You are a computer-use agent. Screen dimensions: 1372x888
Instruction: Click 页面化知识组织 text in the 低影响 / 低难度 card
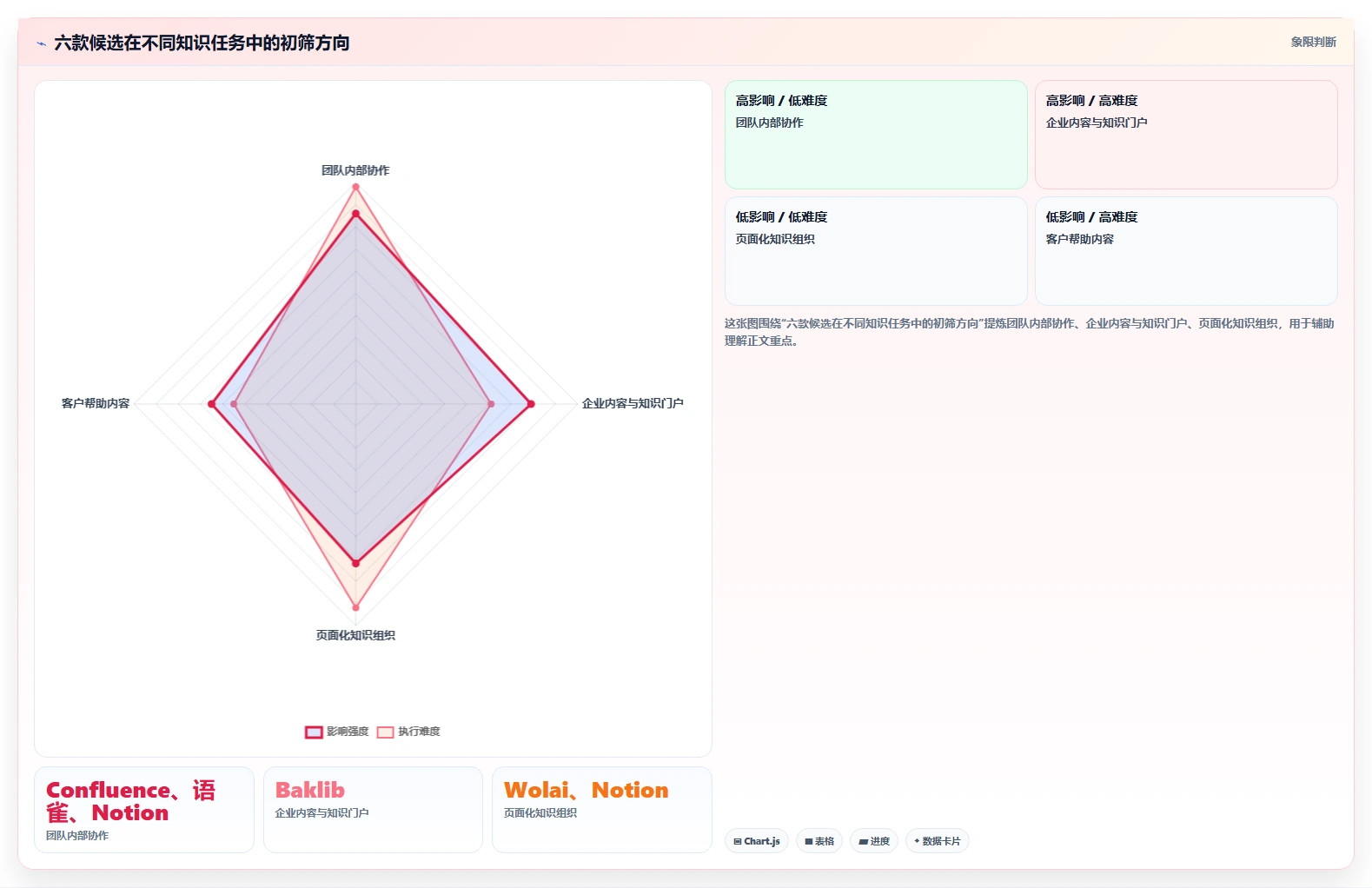pyautogui.click(x=775, y=239)
